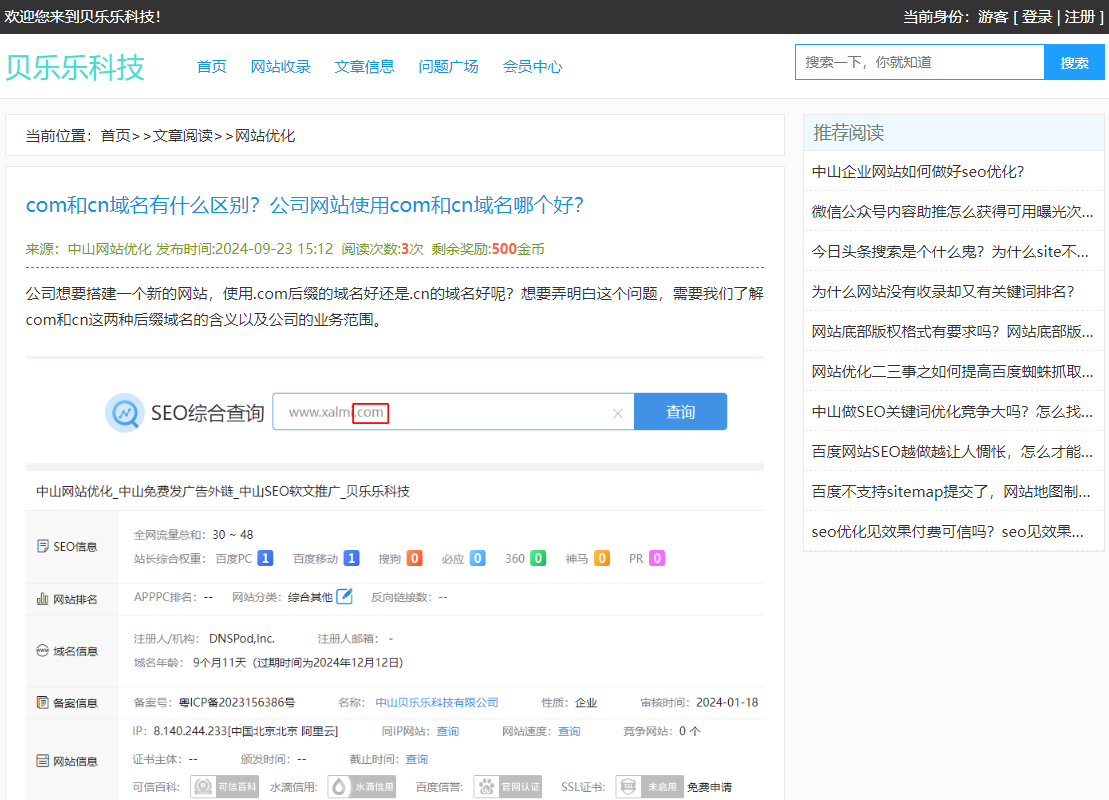This screenshot has width=1109, height=800.
Task: Click the 域名信息 www icon
Action: coord(42,651)
